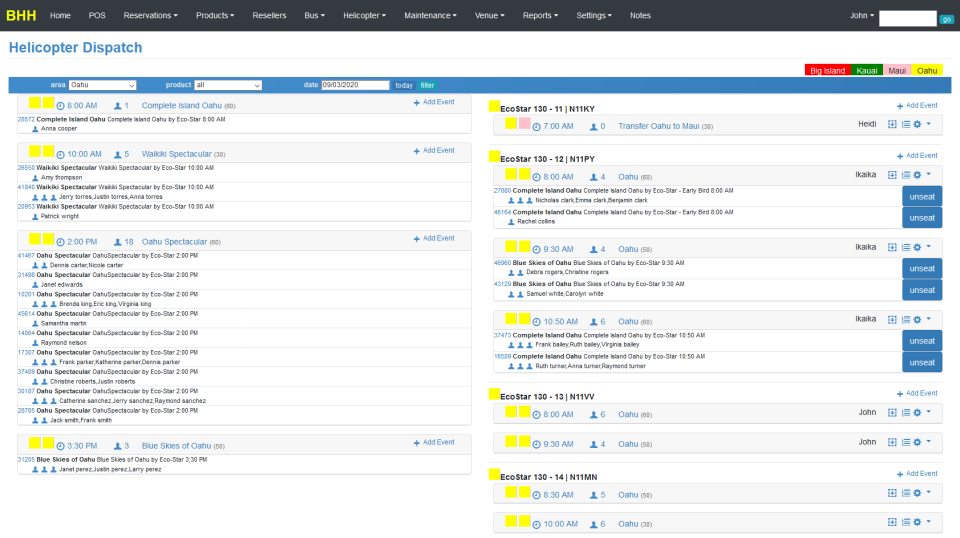Open list icon on 10:50 AM flight
The height and width of the screenshot is (538, 960).
[x=906, y=319]
